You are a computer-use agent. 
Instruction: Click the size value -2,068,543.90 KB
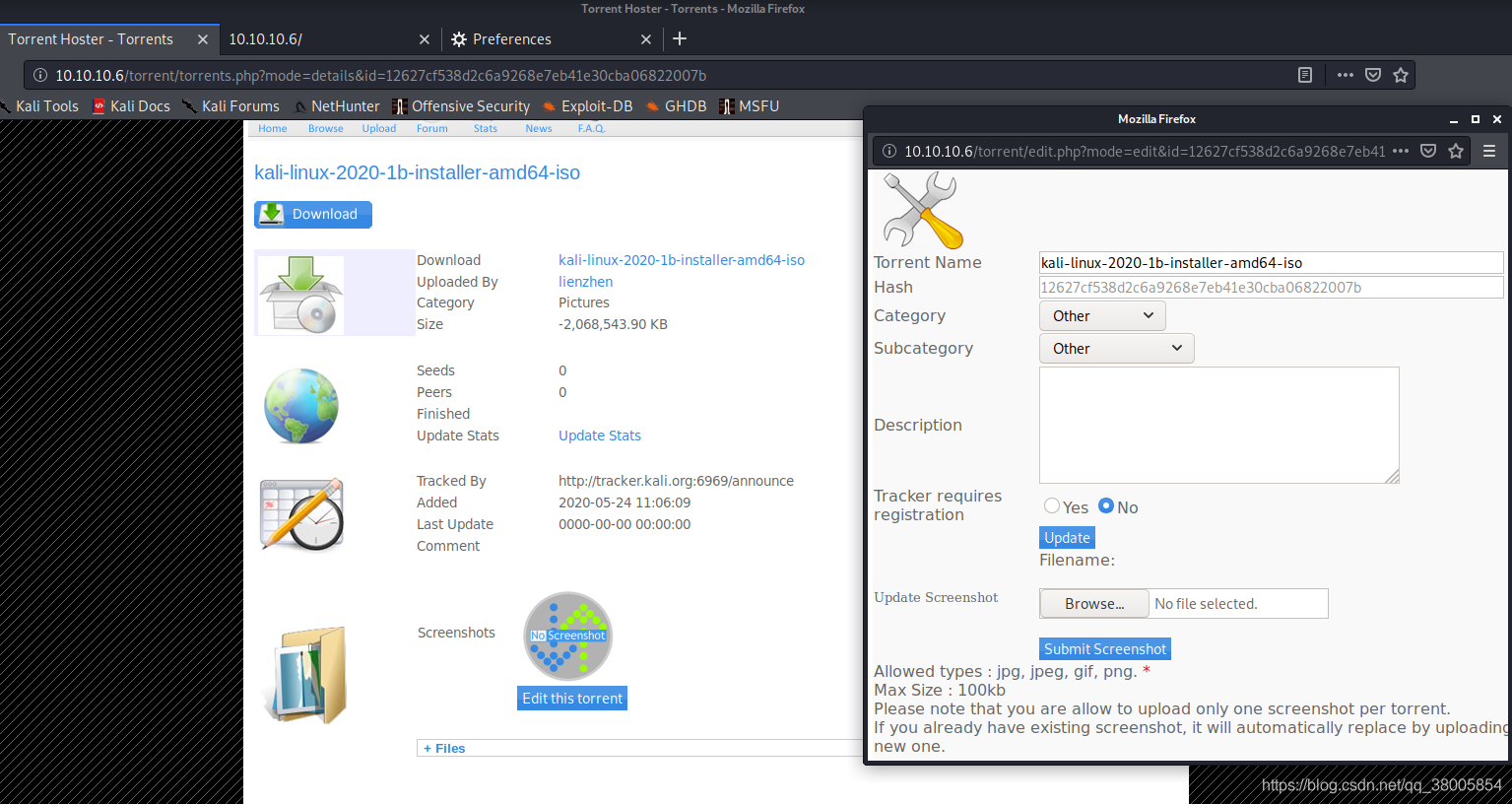613,324
